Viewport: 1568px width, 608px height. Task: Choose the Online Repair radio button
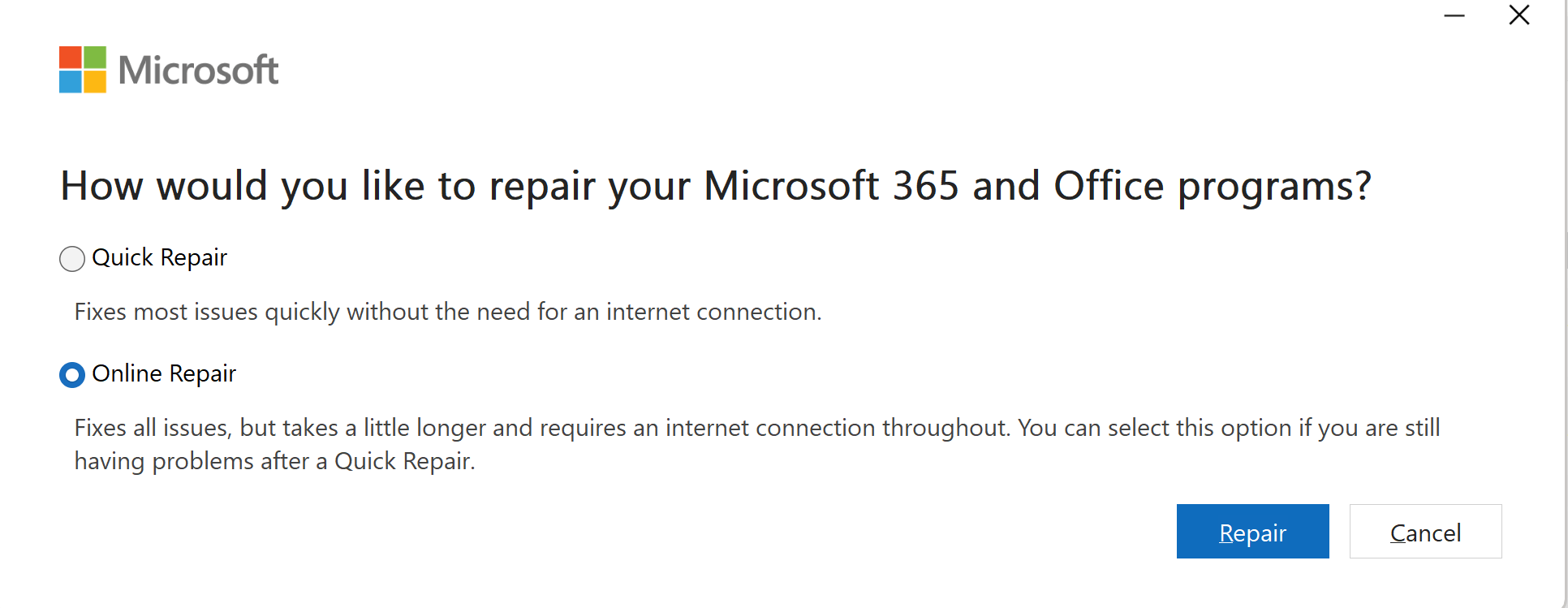(72, 375)
